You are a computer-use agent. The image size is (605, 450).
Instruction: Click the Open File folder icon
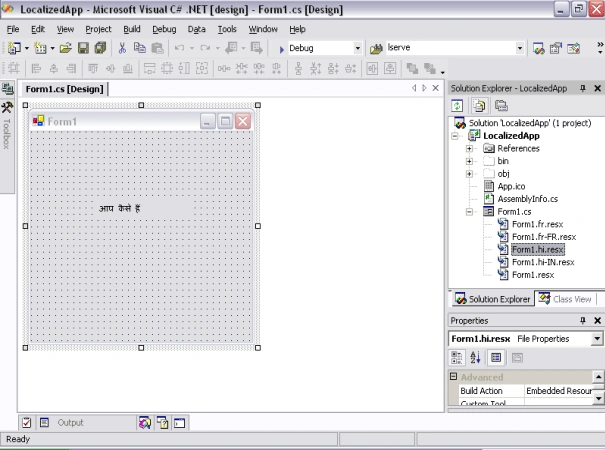click(66, 48)
